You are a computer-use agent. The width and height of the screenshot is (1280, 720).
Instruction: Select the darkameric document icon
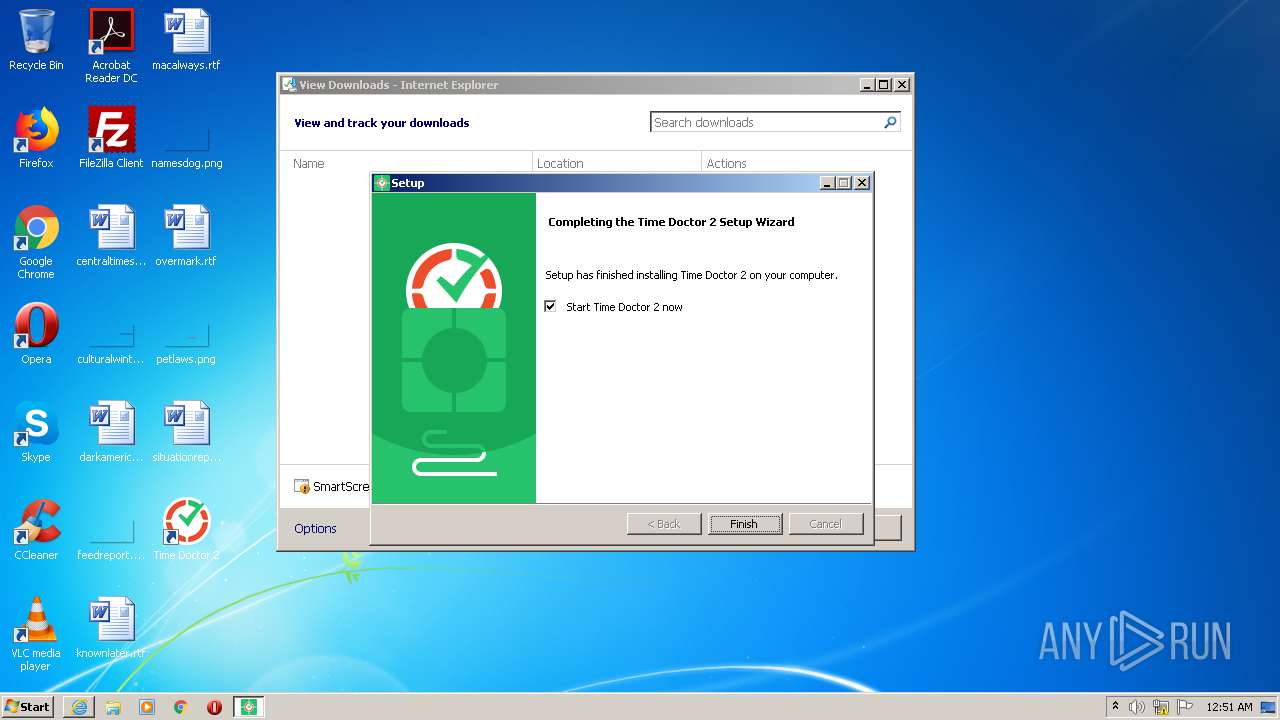[111, 432]
